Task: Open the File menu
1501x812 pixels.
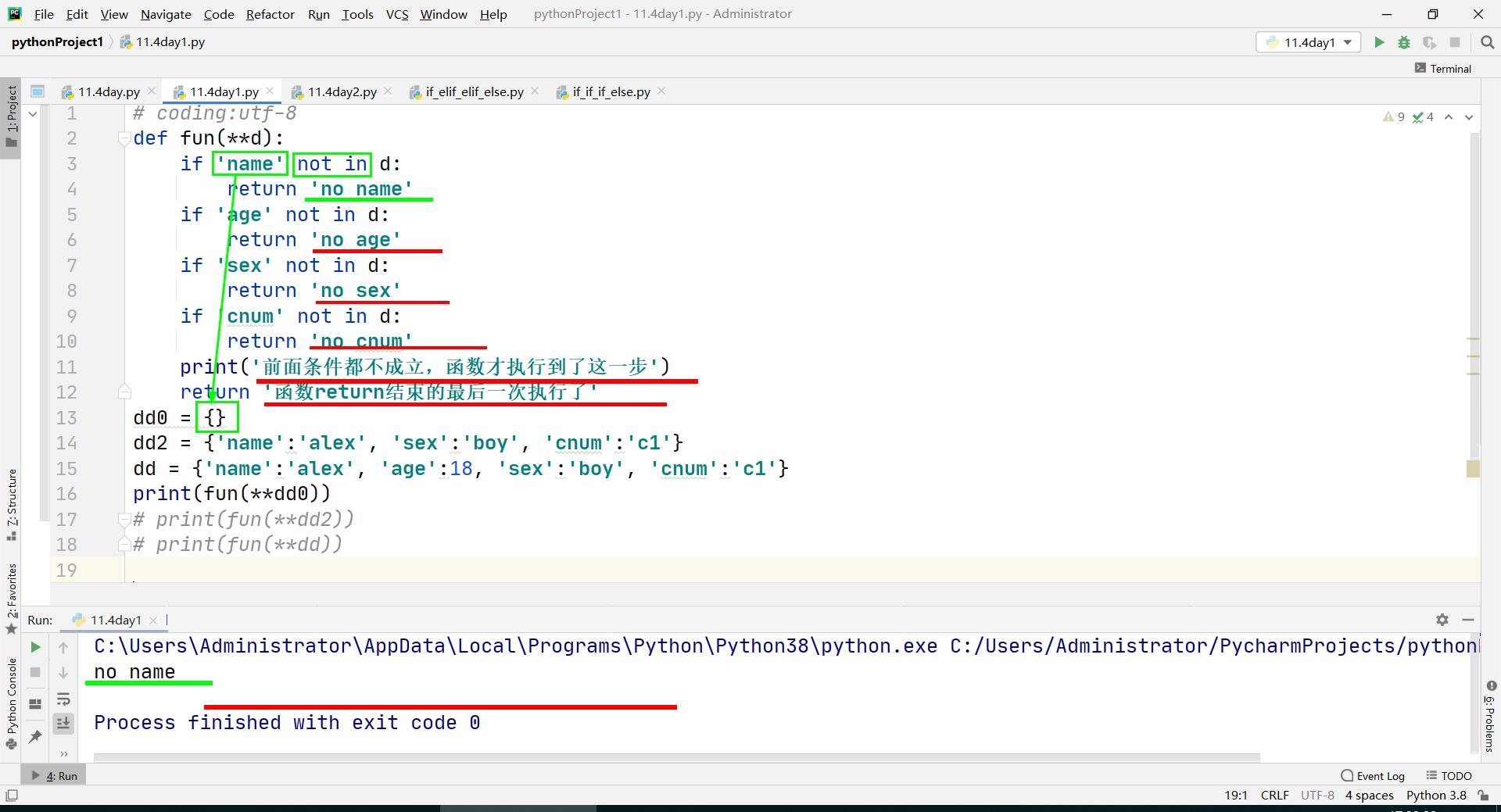Action: click(x=44, y=14)
